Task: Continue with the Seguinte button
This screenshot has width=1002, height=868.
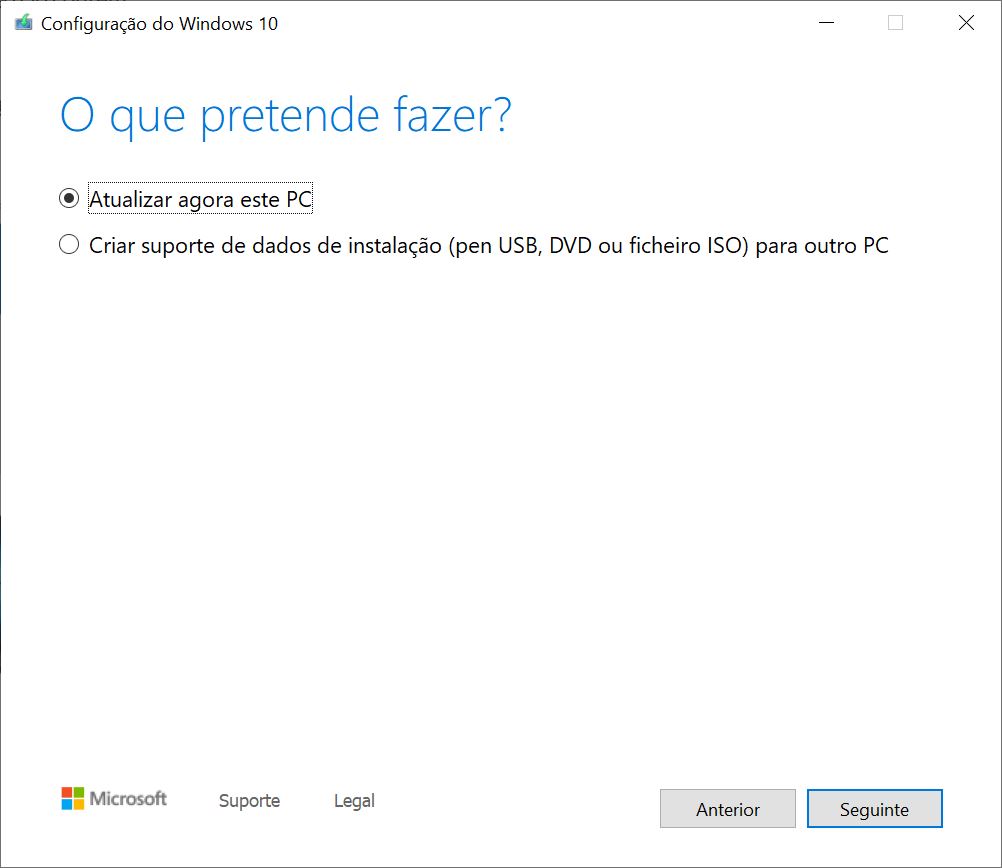Action: 874,809
